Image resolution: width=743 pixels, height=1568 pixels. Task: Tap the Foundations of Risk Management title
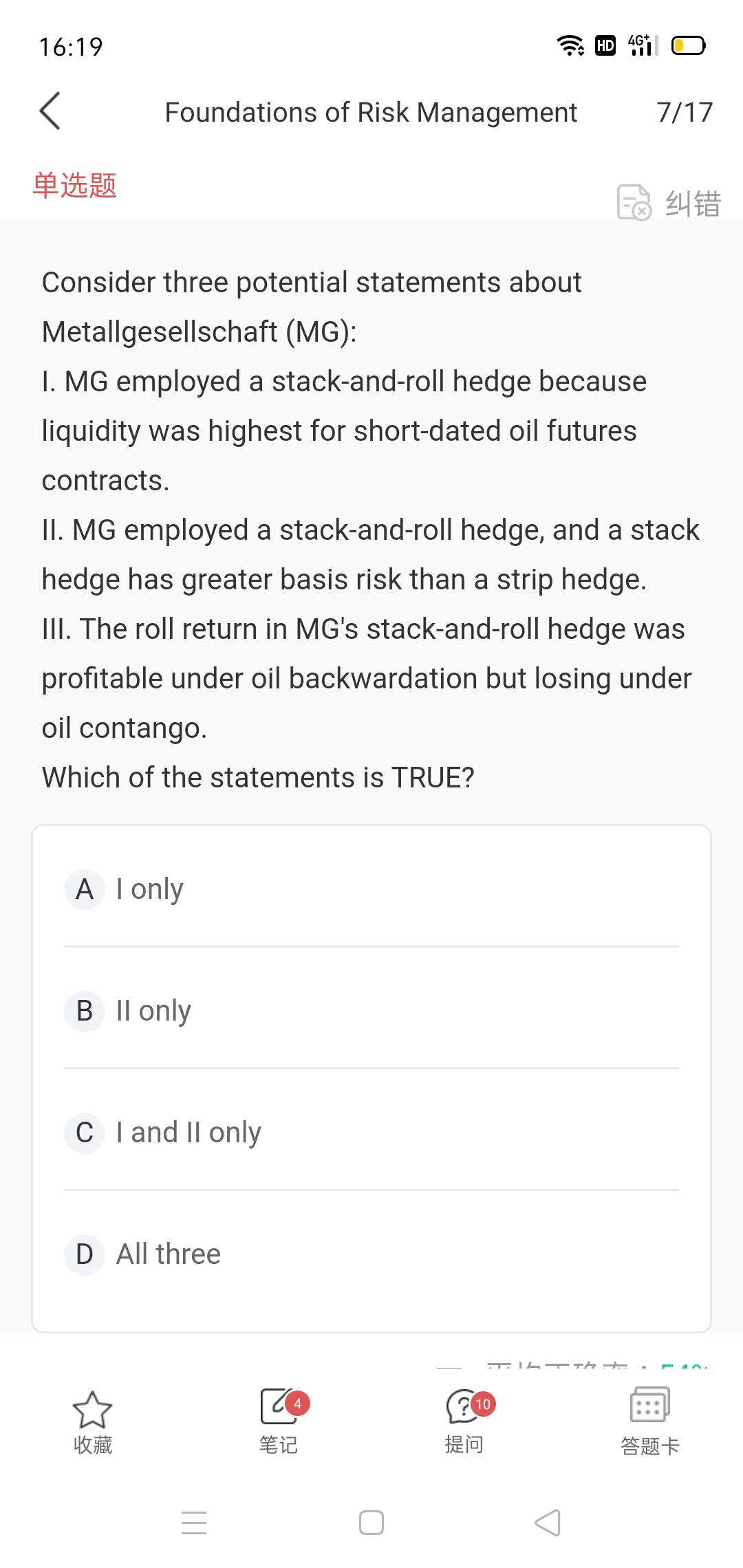pyautogui.click(x=371, y=112)
